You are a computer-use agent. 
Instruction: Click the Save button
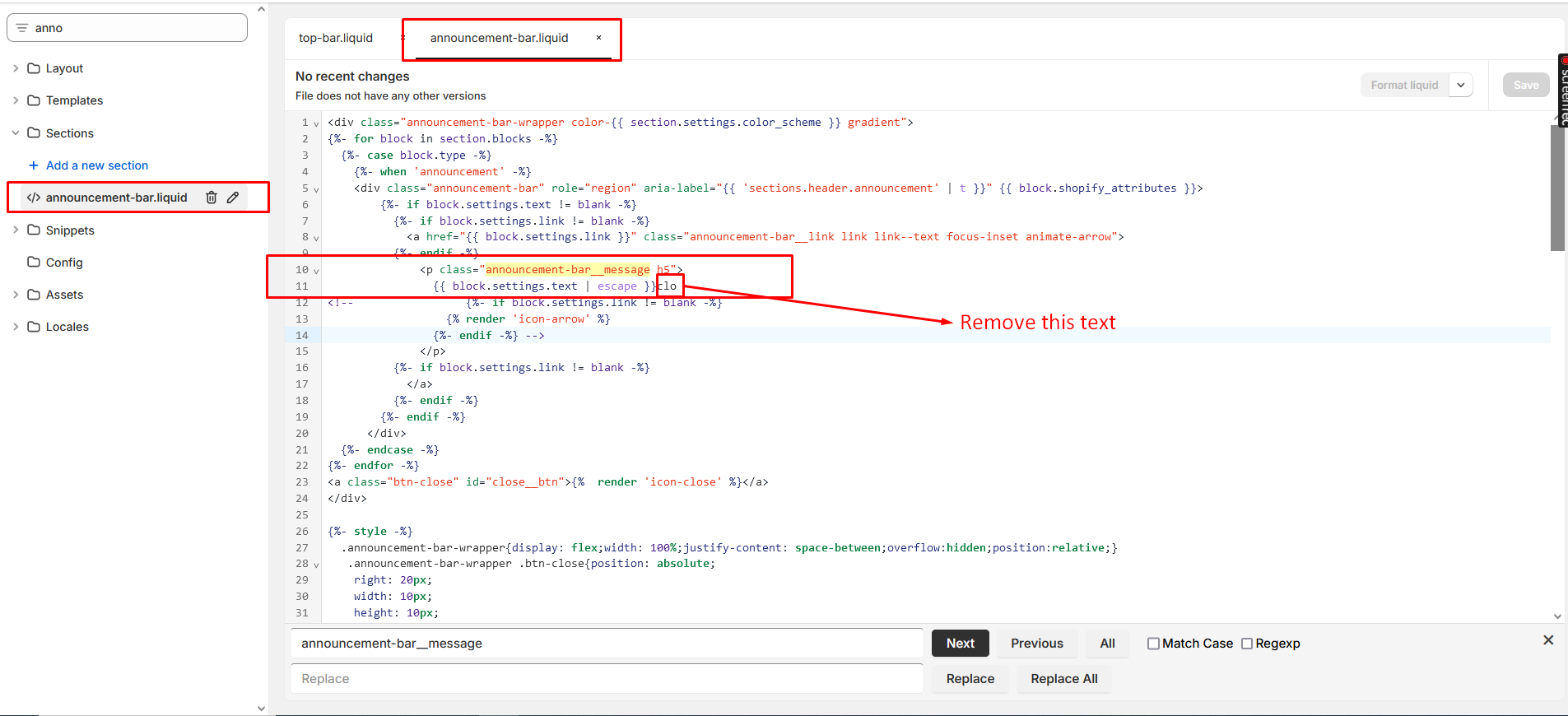pos(1526,85)
